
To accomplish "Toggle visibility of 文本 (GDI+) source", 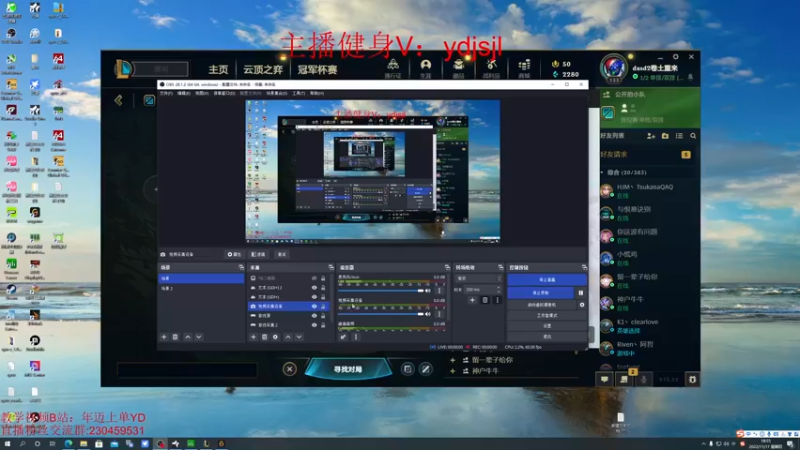I will [314, 297].
